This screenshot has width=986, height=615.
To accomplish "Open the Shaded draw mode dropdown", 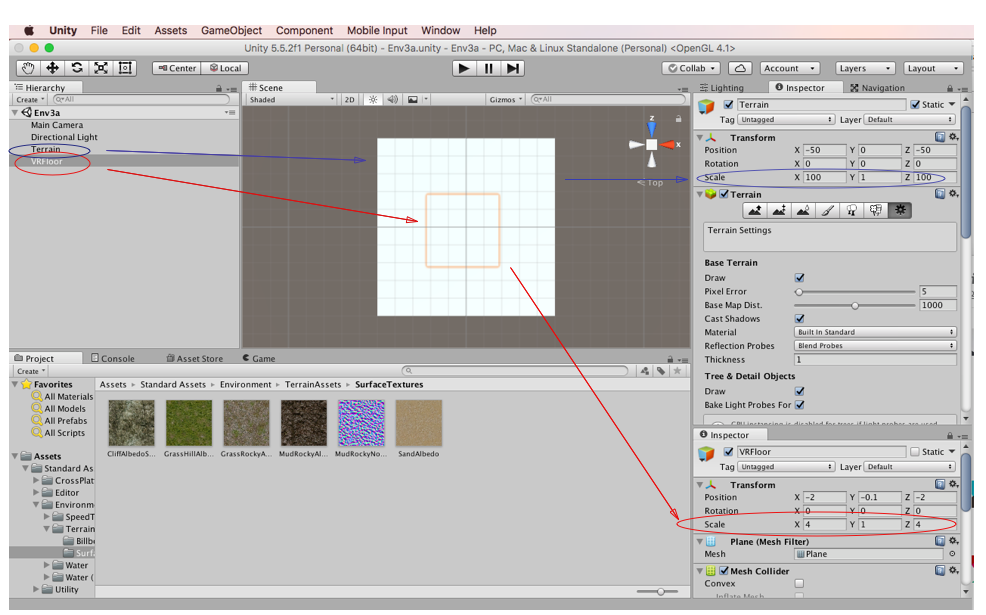I will pyautogui.click(x=291, y=99).
